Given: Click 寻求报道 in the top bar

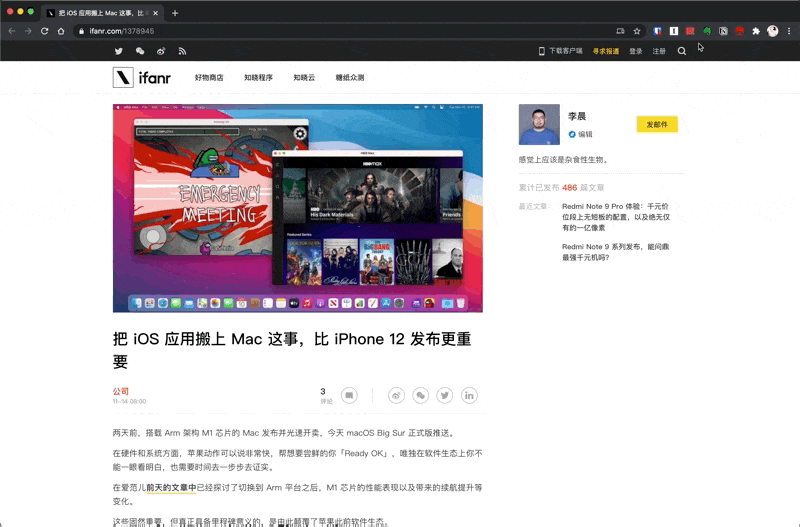Looking at the screenshot, I should [x=606, y=51].
